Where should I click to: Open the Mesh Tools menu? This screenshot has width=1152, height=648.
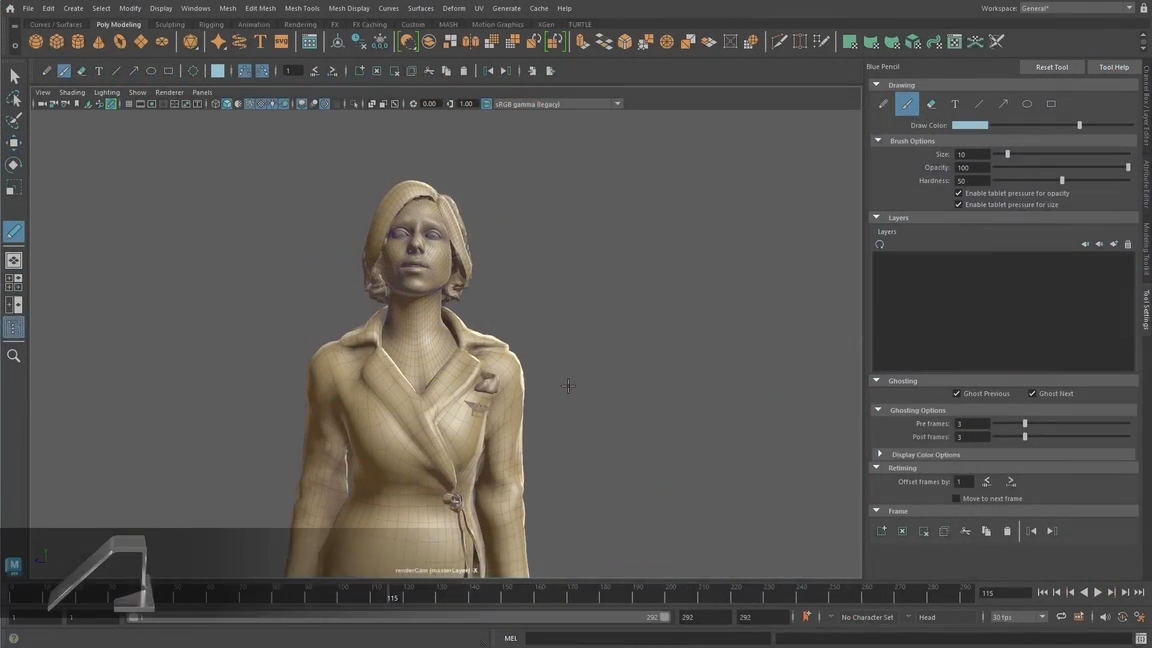click(x=302, y=8)
